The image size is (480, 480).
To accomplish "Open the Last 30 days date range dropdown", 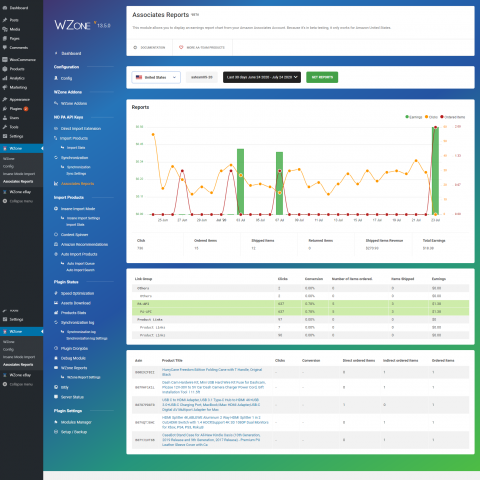I will tap(262, 77).
